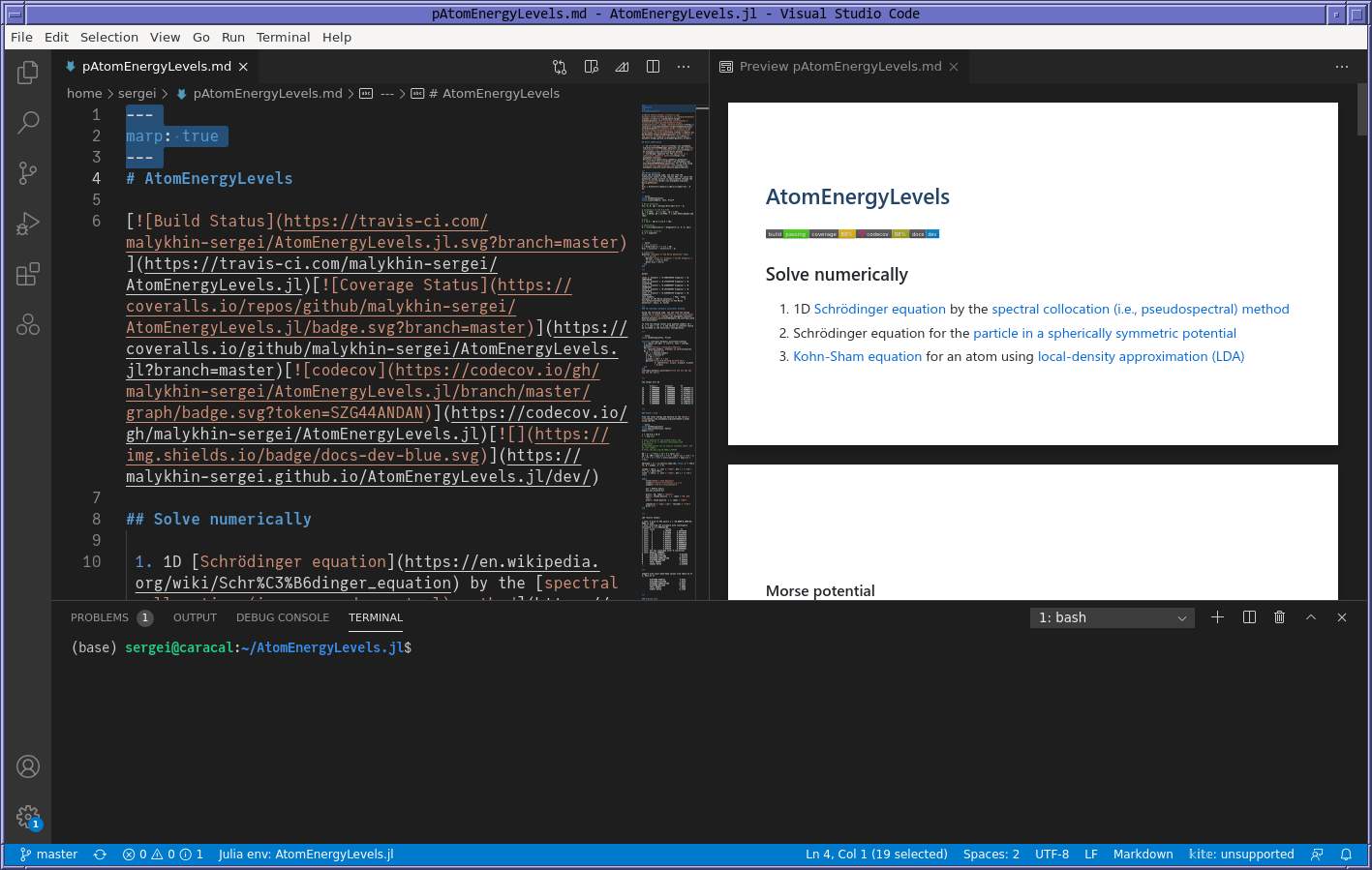Split the terminal panel
Viewport: 1372px width, 870px height.
1249,617
